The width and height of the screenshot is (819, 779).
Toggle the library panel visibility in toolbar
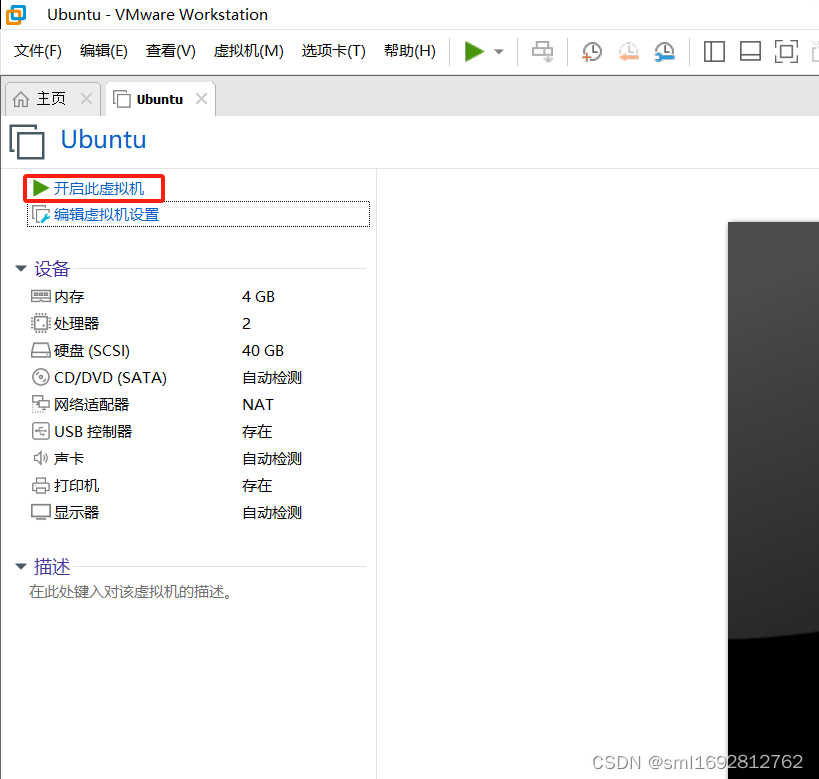[x=714, y=51]
